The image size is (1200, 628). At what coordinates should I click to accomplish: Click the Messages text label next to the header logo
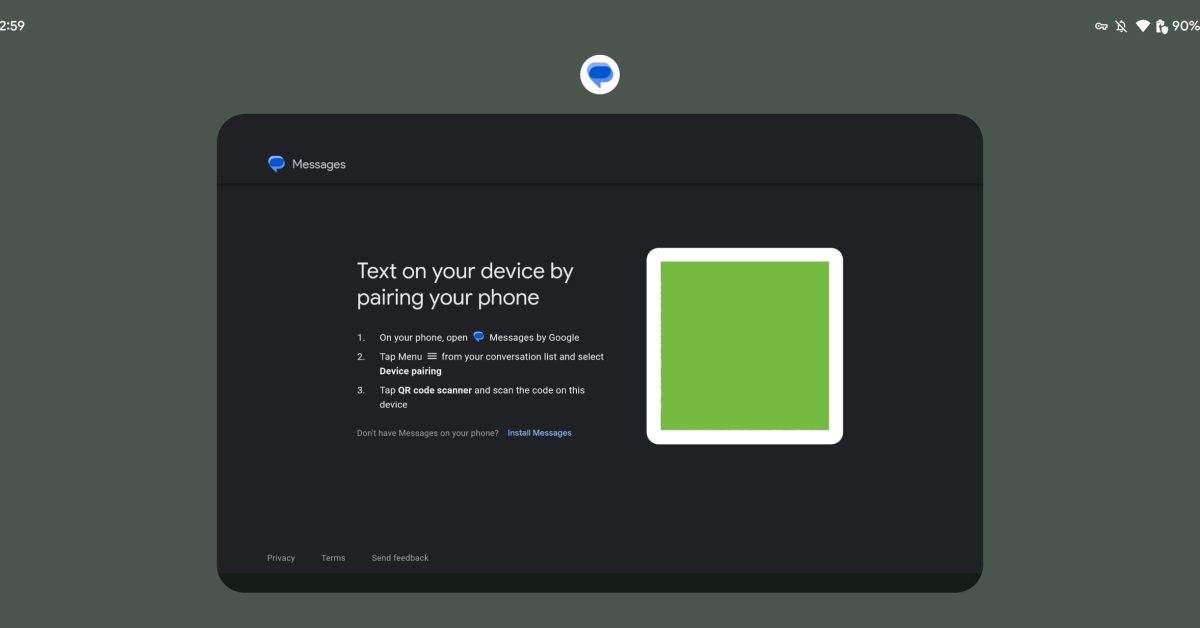(x=318, y=163)
